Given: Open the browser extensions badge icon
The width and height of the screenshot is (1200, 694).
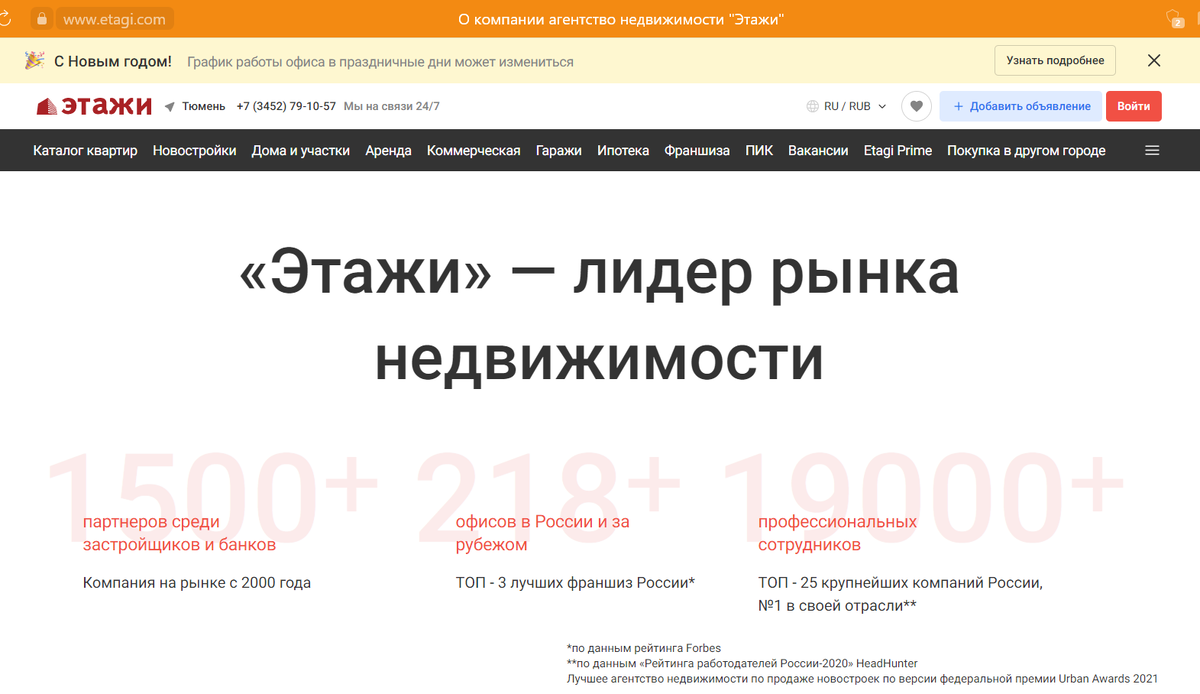Looking at the screenshot, I should pyautogui.click(x=1176, y=19).
